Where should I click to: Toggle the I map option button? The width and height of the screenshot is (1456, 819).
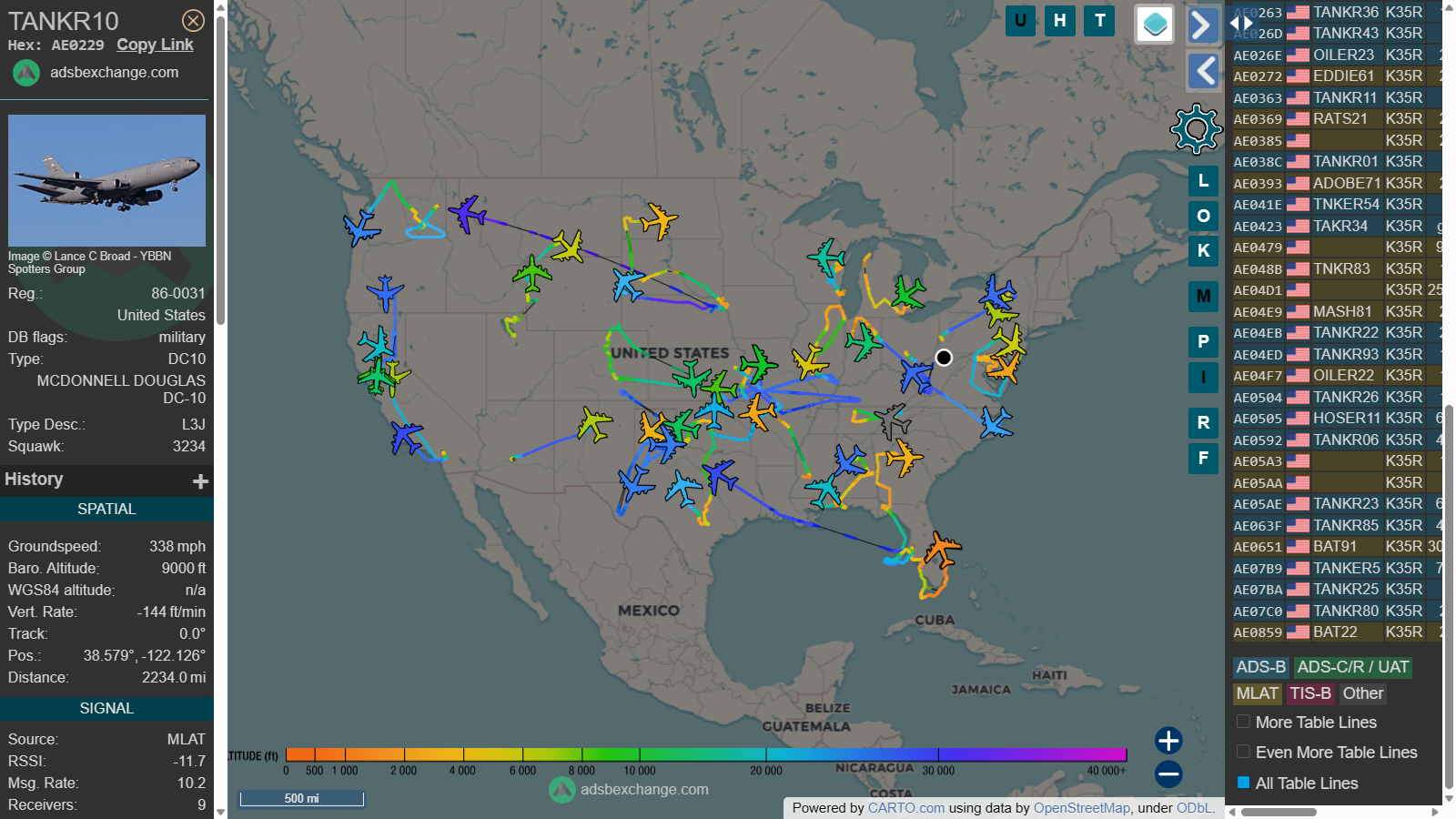point(1203,377)
